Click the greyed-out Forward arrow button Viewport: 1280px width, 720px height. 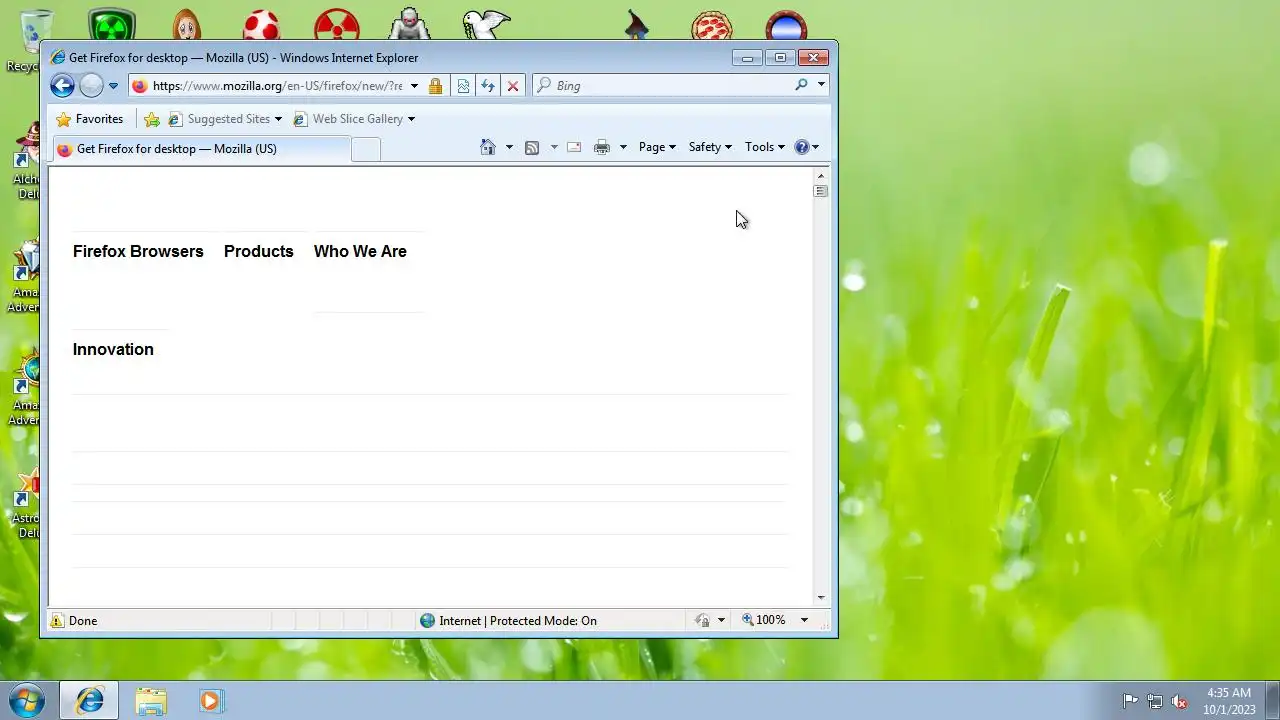tap(91, 86)
